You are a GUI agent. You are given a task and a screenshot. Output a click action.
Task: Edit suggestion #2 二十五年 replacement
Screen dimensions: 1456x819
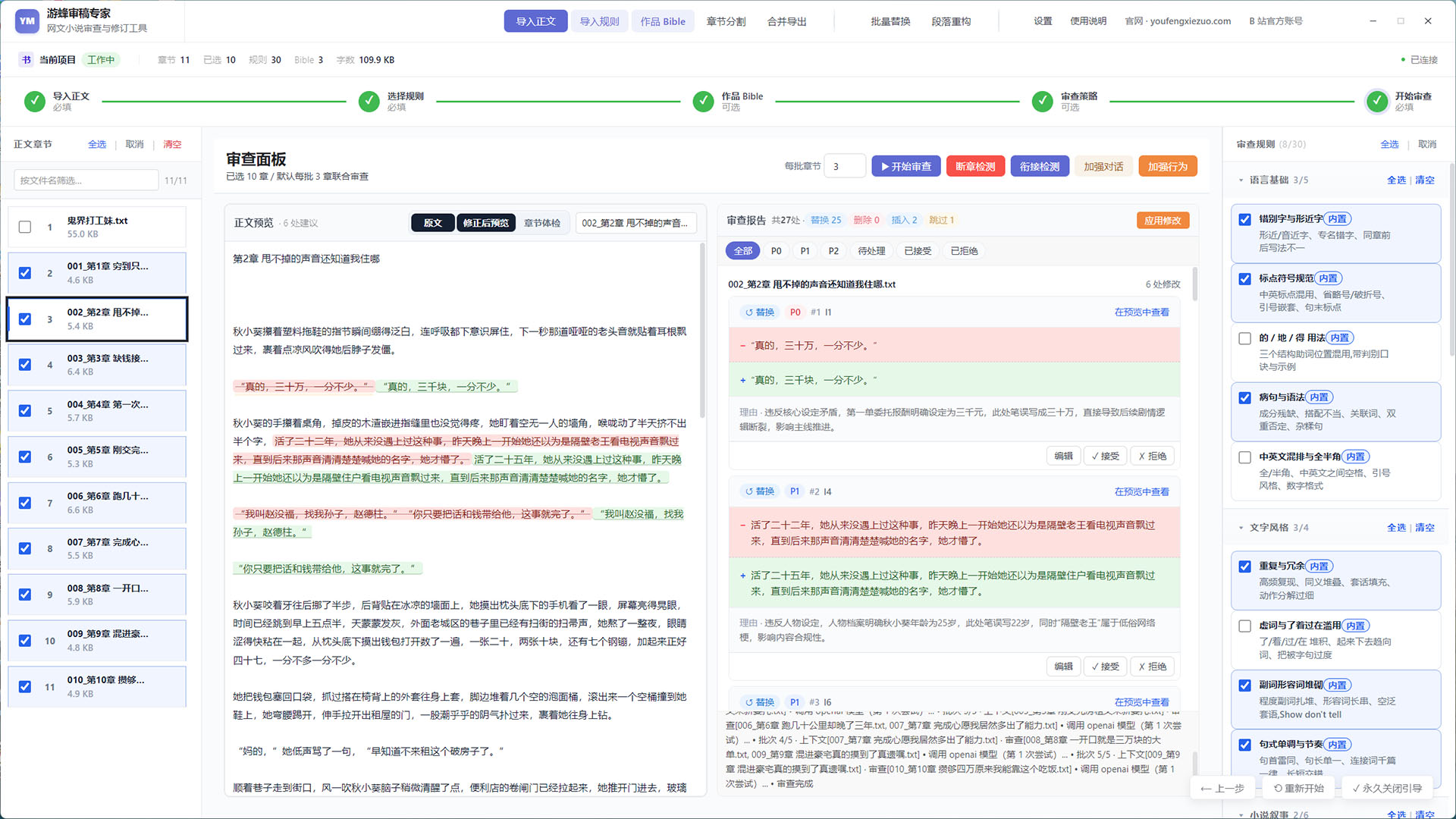tap(1063, 667)
